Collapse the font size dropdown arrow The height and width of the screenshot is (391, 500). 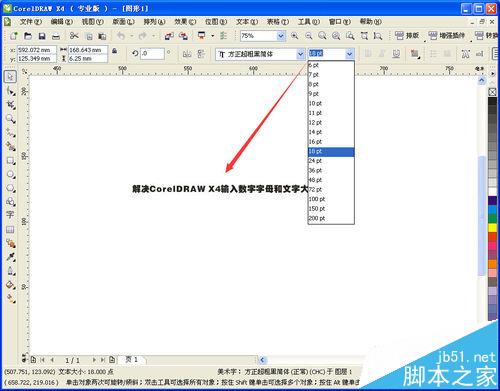[349, 54]
